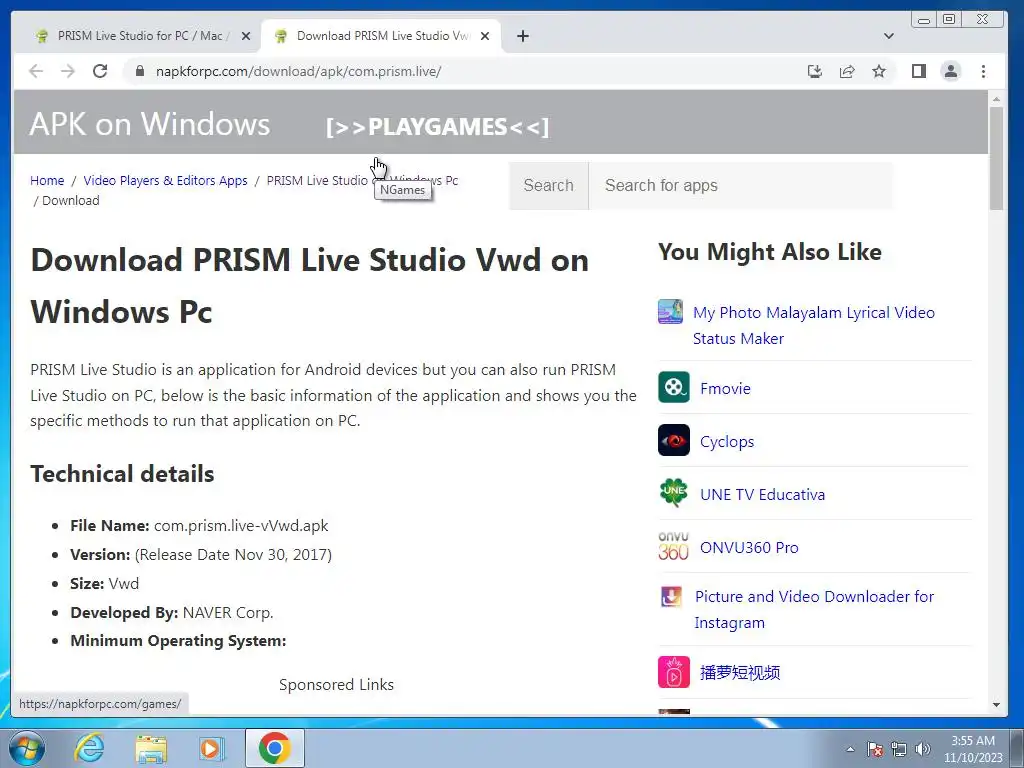Go to the Home breadcrumb

[x=47, y=180]
